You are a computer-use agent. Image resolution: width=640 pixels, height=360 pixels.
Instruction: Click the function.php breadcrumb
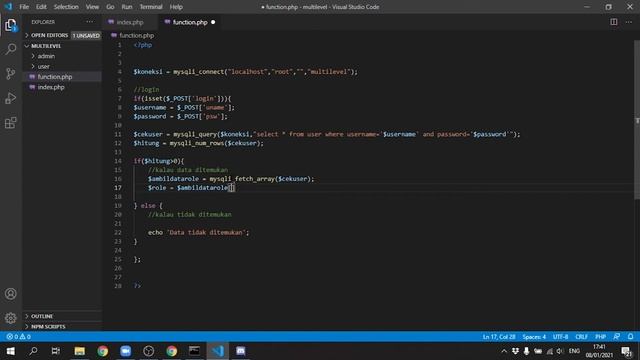click(136, 36)
